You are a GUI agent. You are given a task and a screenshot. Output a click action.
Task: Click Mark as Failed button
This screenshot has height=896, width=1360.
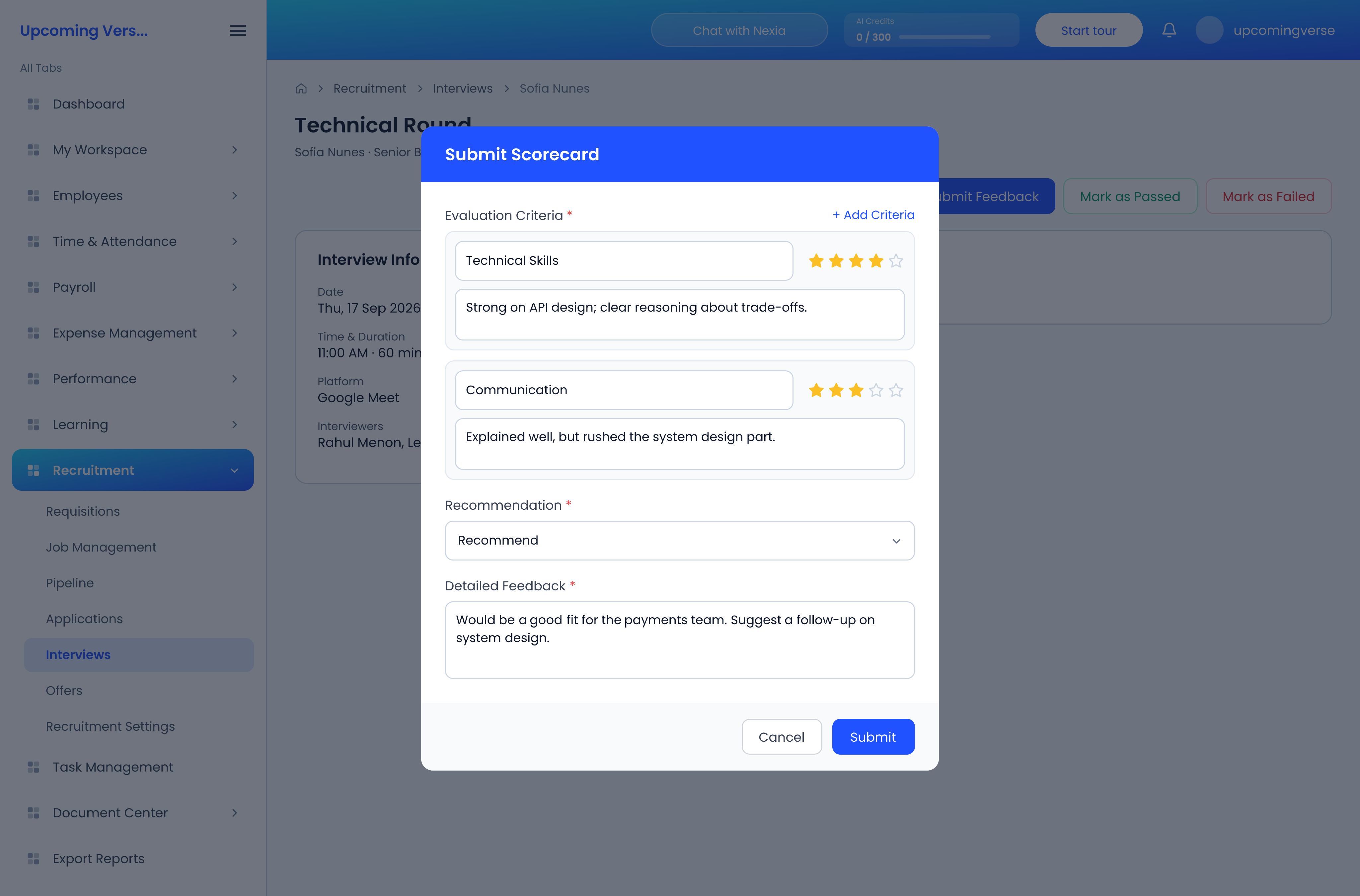pyautogui.click(x=1268, y=196)
